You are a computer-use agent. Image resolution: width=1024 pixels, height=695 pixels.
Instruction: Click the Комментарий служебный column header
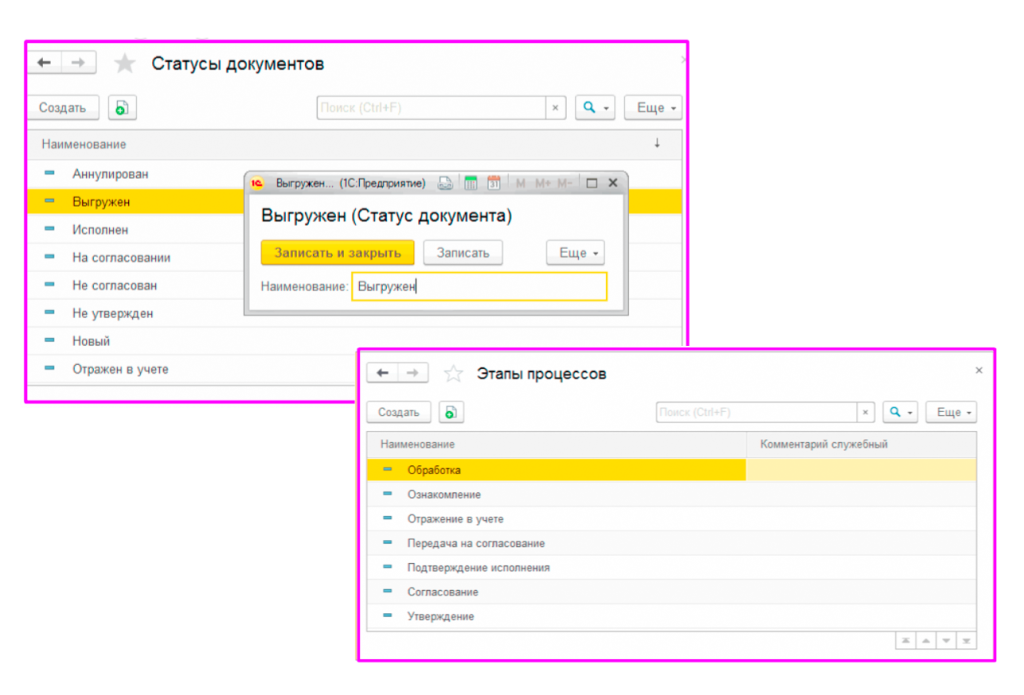(824, 444)
